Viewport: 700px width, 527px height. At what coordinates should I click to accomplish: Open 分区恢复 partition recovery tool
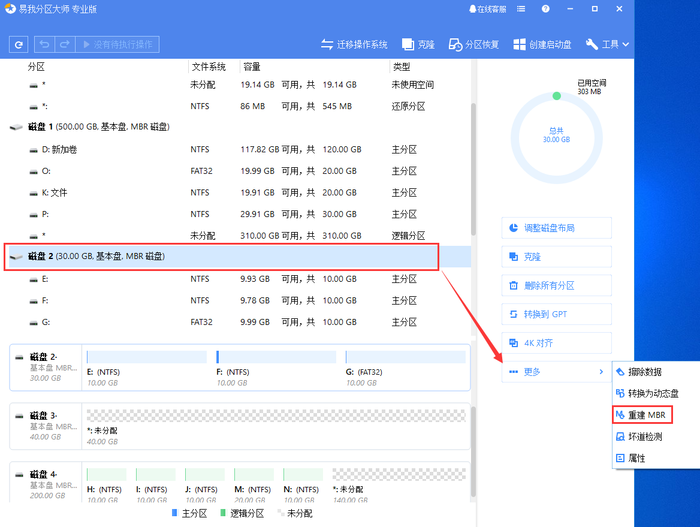pos(471,45)
